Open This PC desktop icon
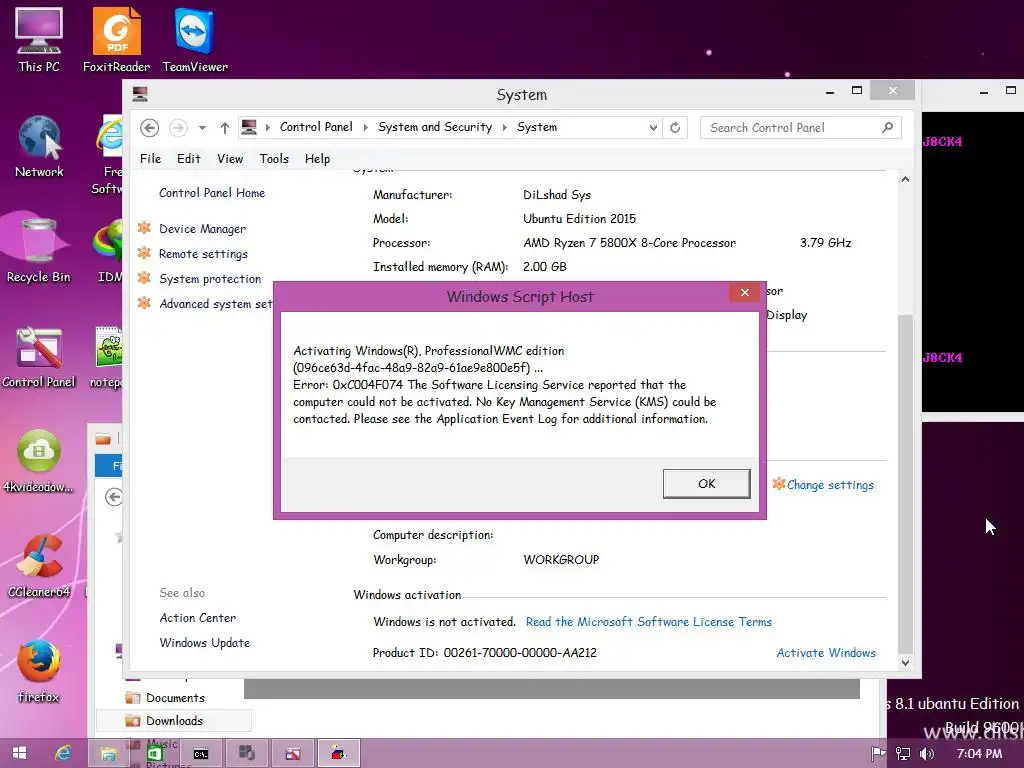 (x=39, y=40)
